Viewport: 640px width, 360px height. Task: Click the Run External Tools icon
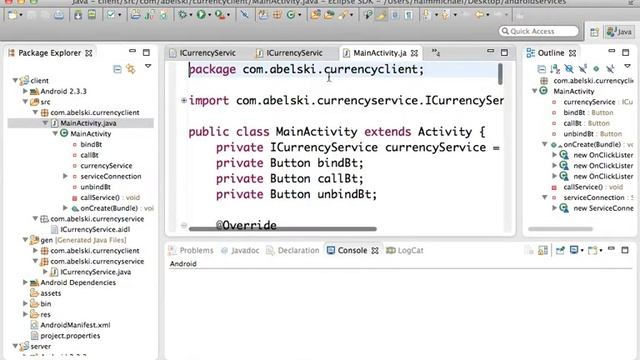pos(220,15)
